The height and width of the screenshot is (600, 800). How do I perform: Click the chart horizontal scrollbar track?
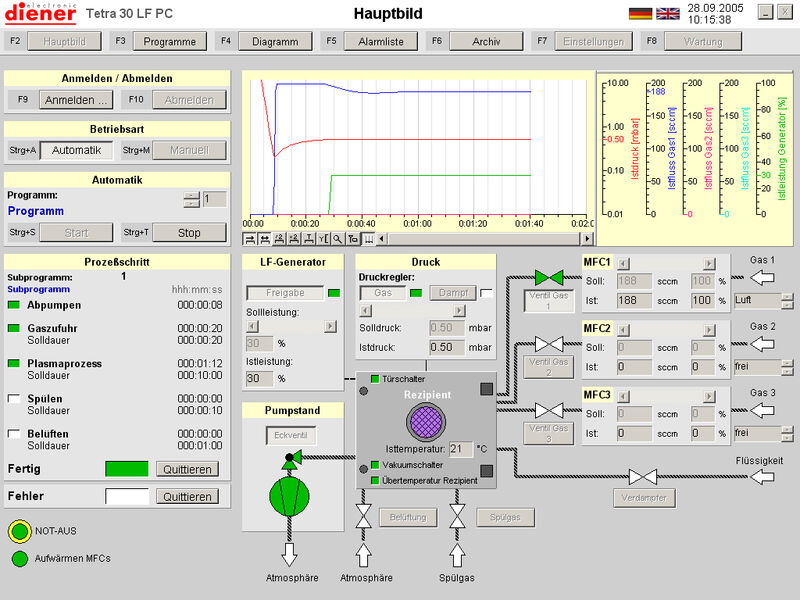tap(484, 239)
